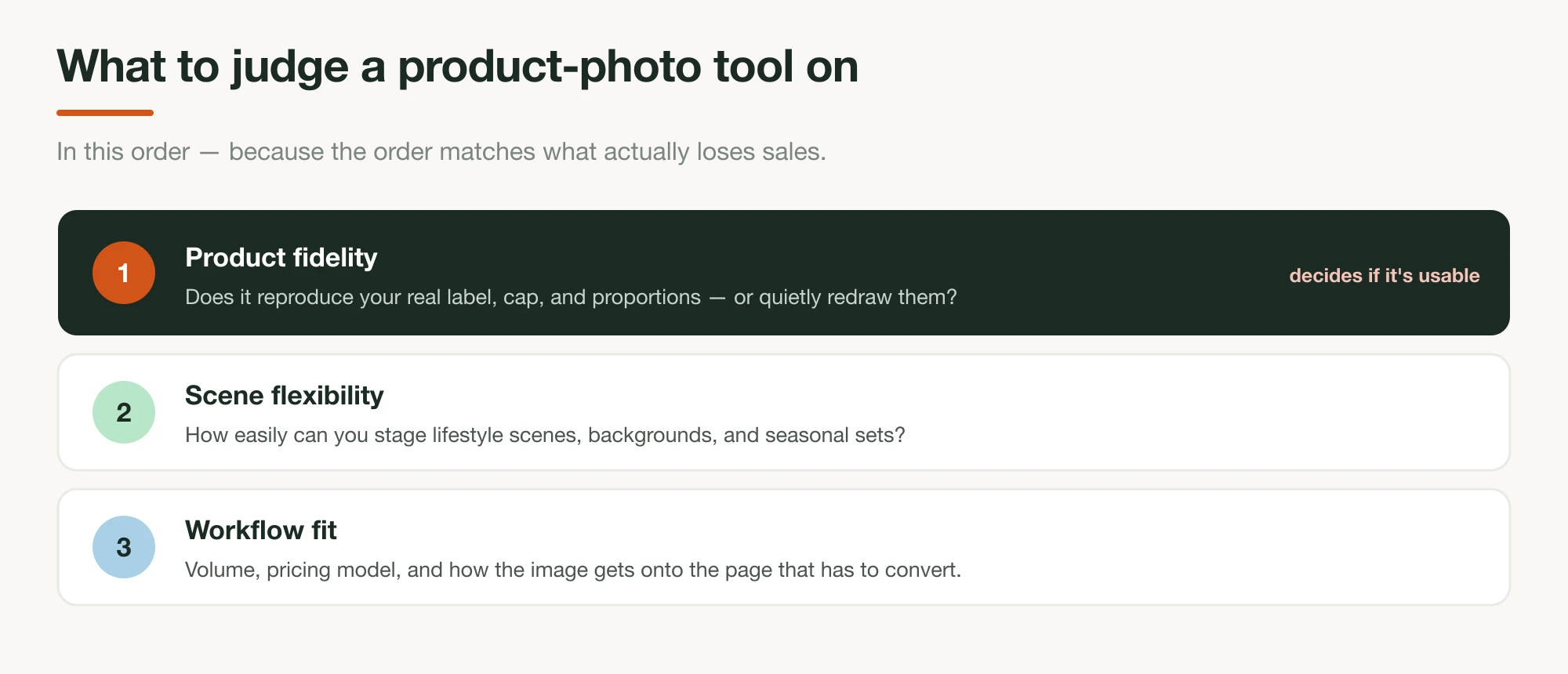Click 'Does it reproduce your real label' description
The width and height of the screenshot is (1568, 674).
click(571, 297)
